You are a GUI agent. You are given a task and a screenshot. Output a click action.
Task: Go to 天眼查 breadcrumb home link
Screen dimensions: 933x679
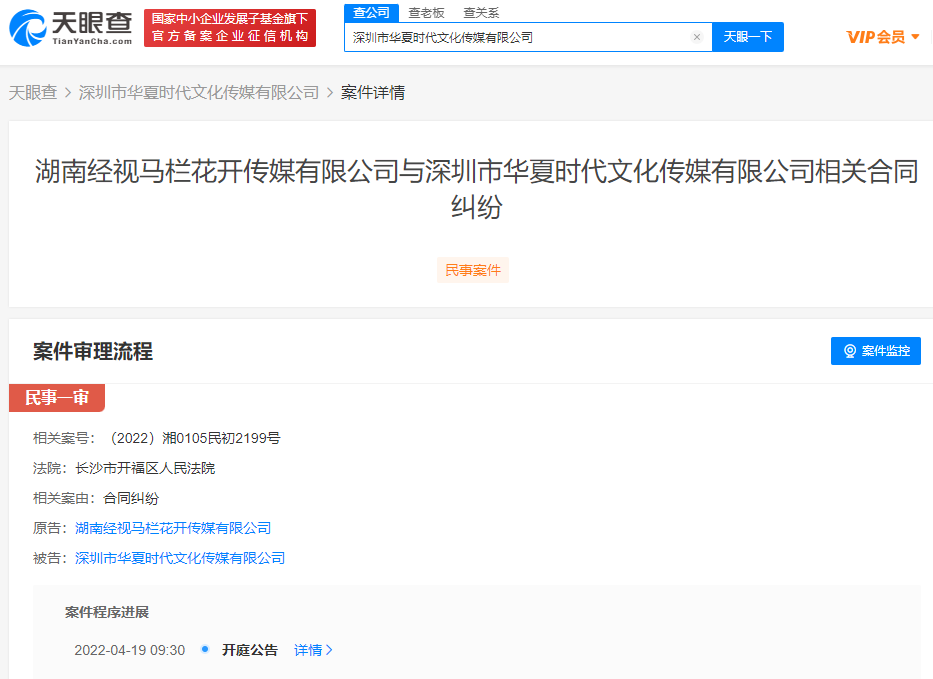(x=33, y=92)
